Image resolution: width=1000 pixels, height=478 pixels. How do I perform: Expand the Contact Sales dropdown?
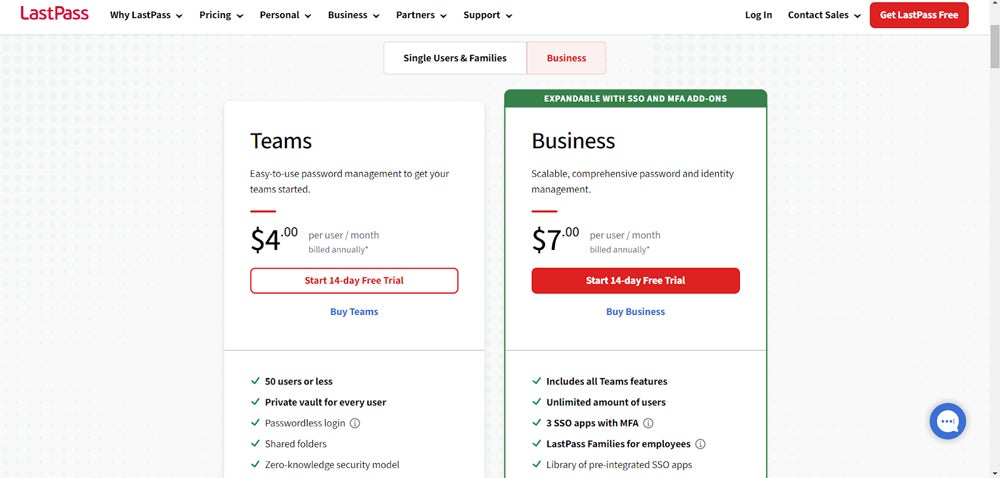coord(824,15)
